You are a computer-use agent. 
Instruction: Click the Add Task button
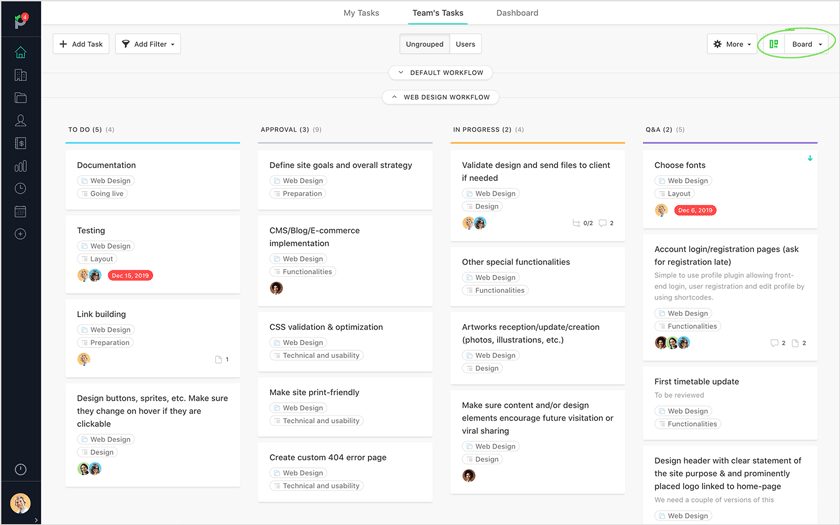[x=81, y=44]
